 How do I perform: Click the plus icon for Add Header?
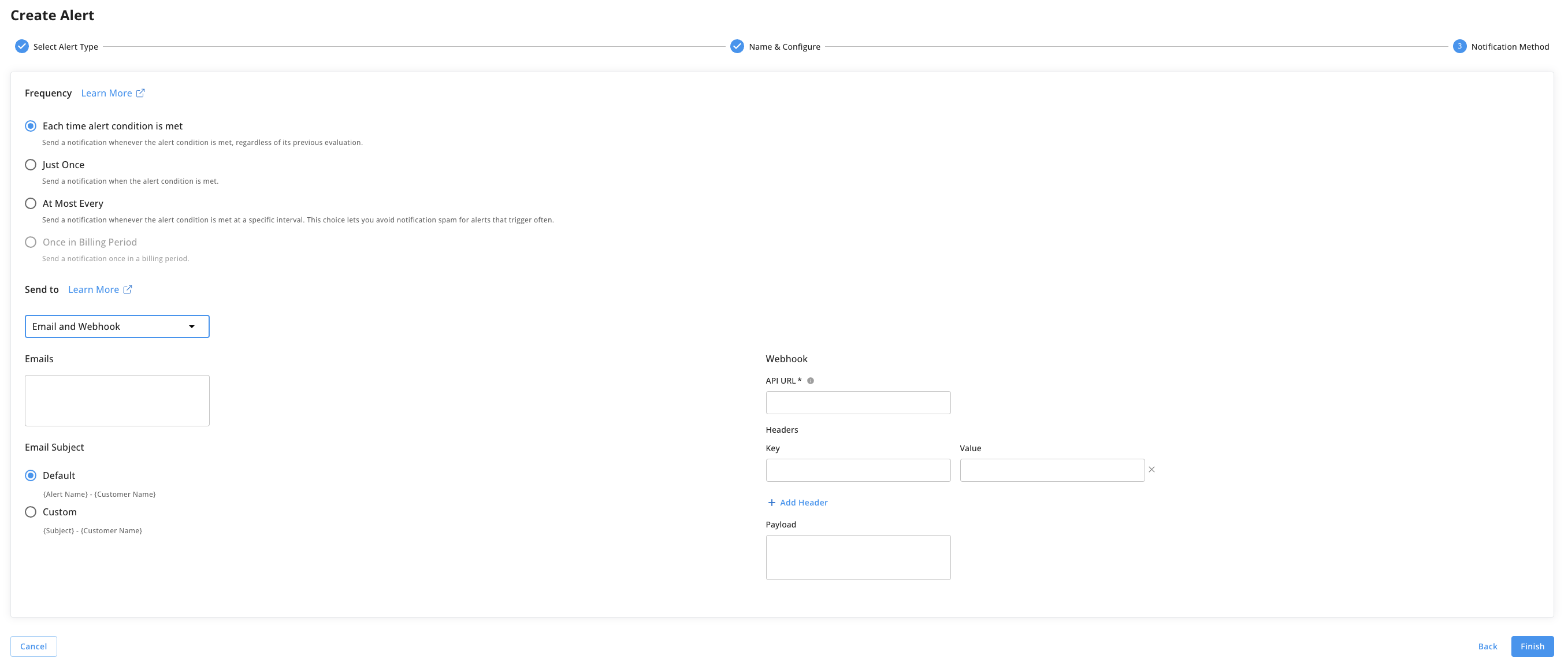click(x=771, y=502)
